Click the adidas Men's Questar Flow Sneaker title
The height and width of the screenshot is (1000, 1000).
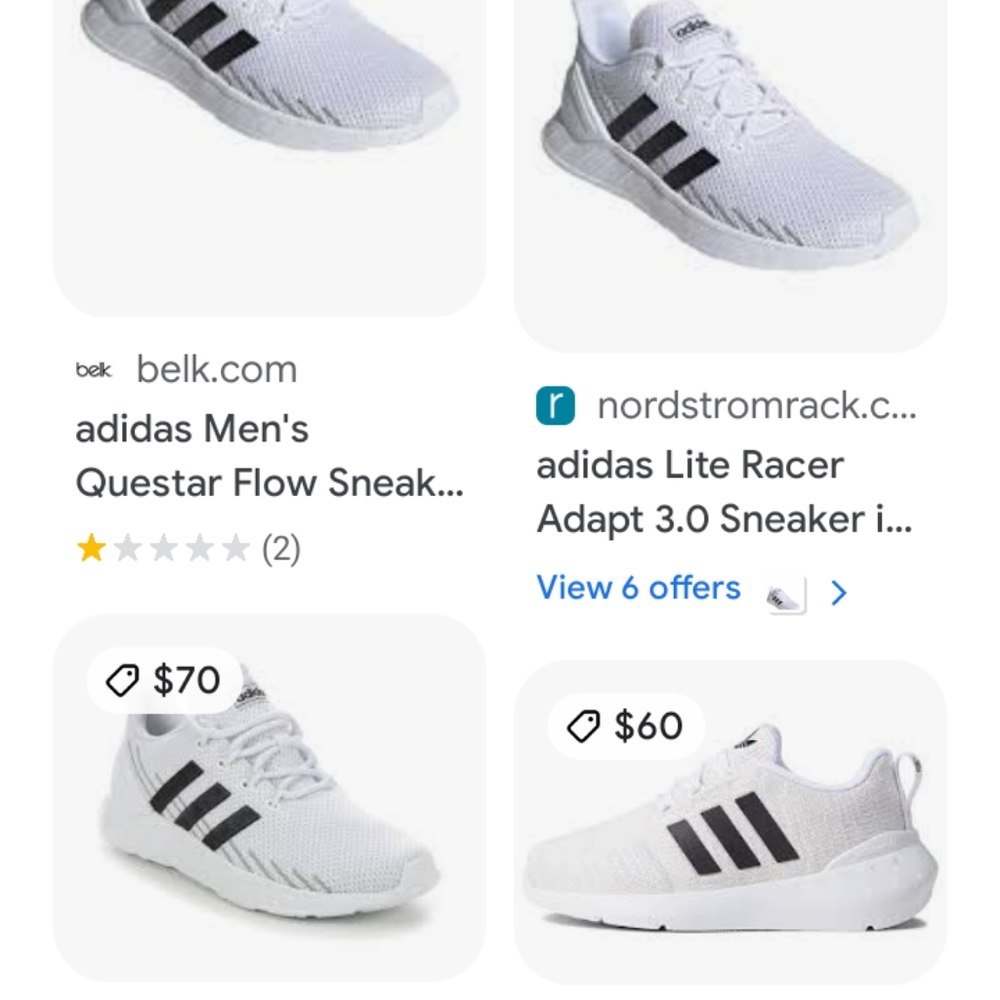272,455
